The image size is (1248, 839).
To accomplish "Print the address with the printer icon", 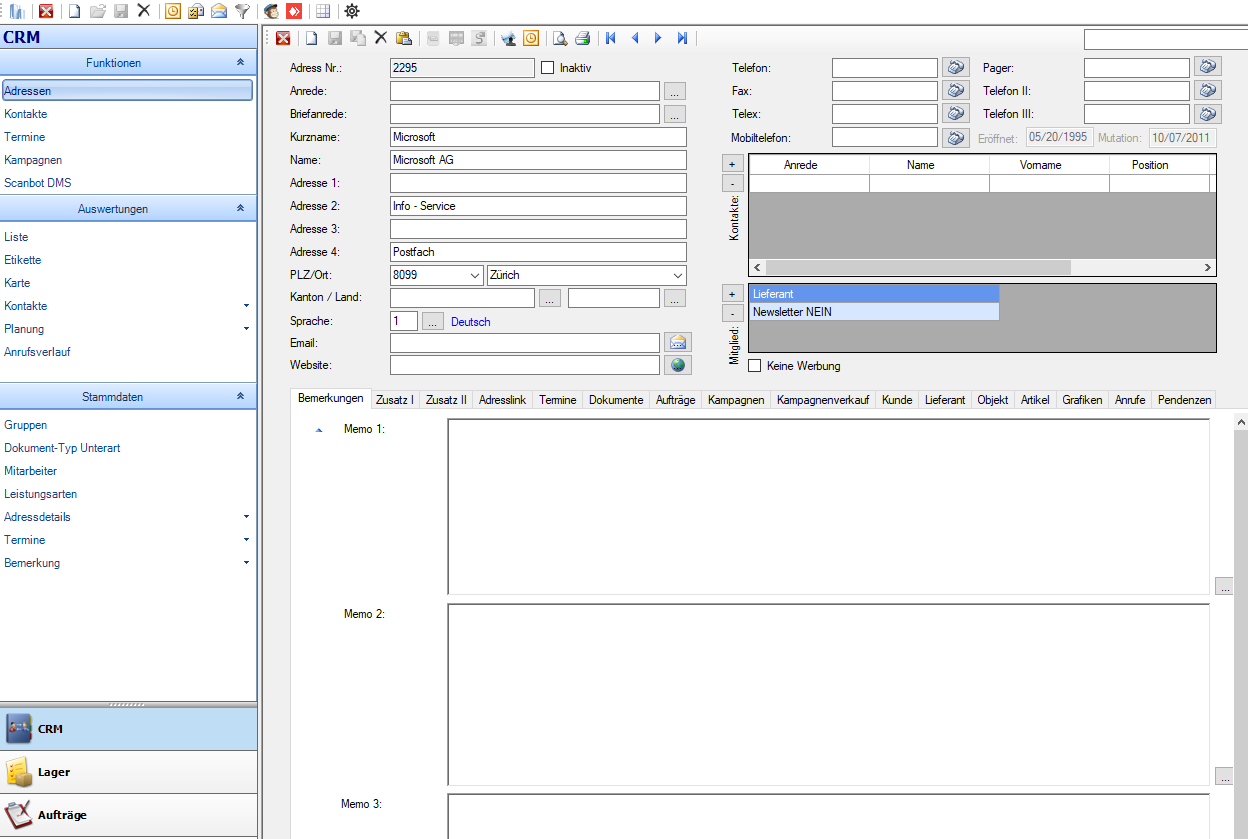I will (x=582, y=38).
